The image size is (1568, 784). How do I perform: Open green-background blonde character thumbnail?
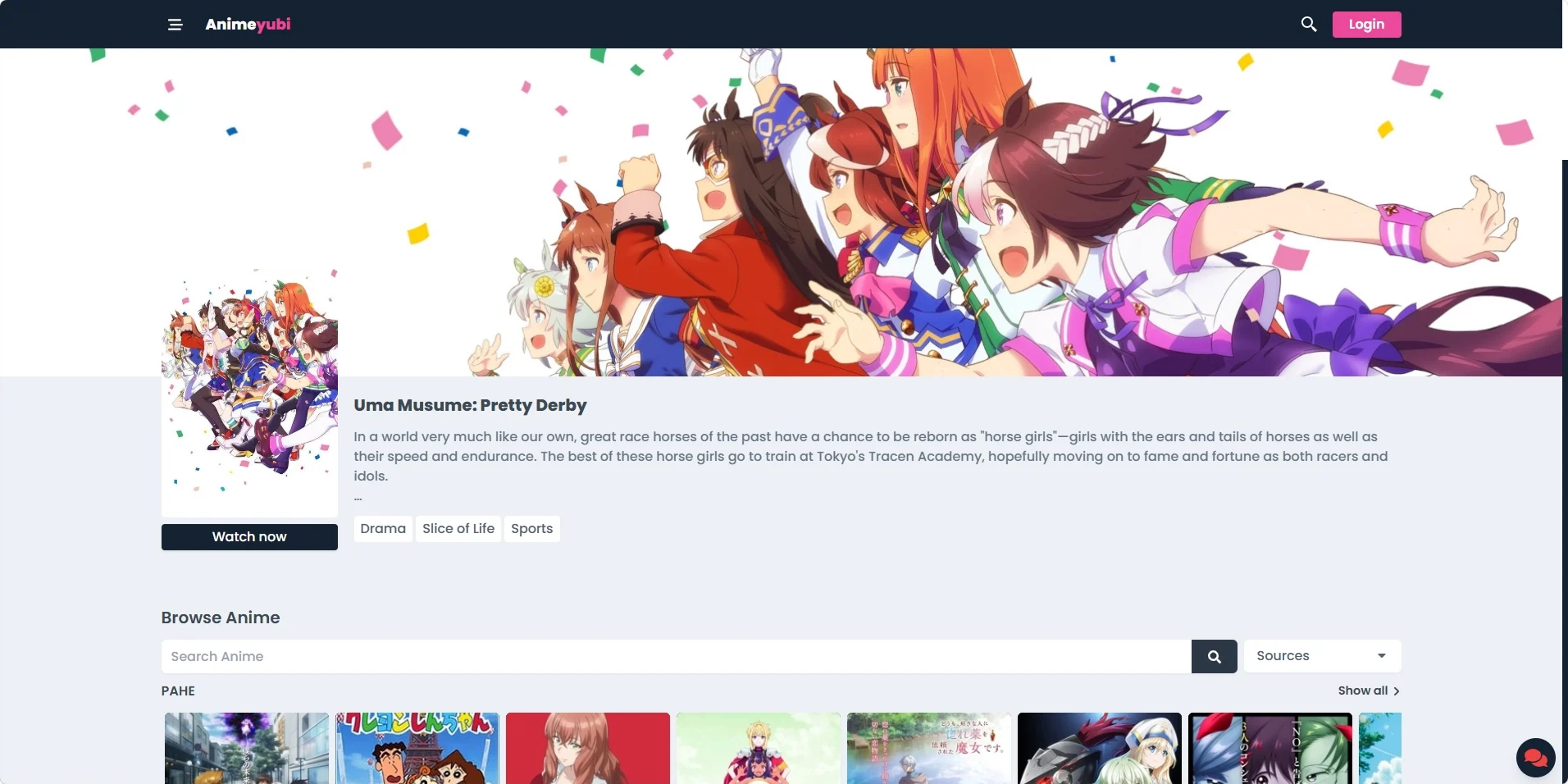coord(758,748)
